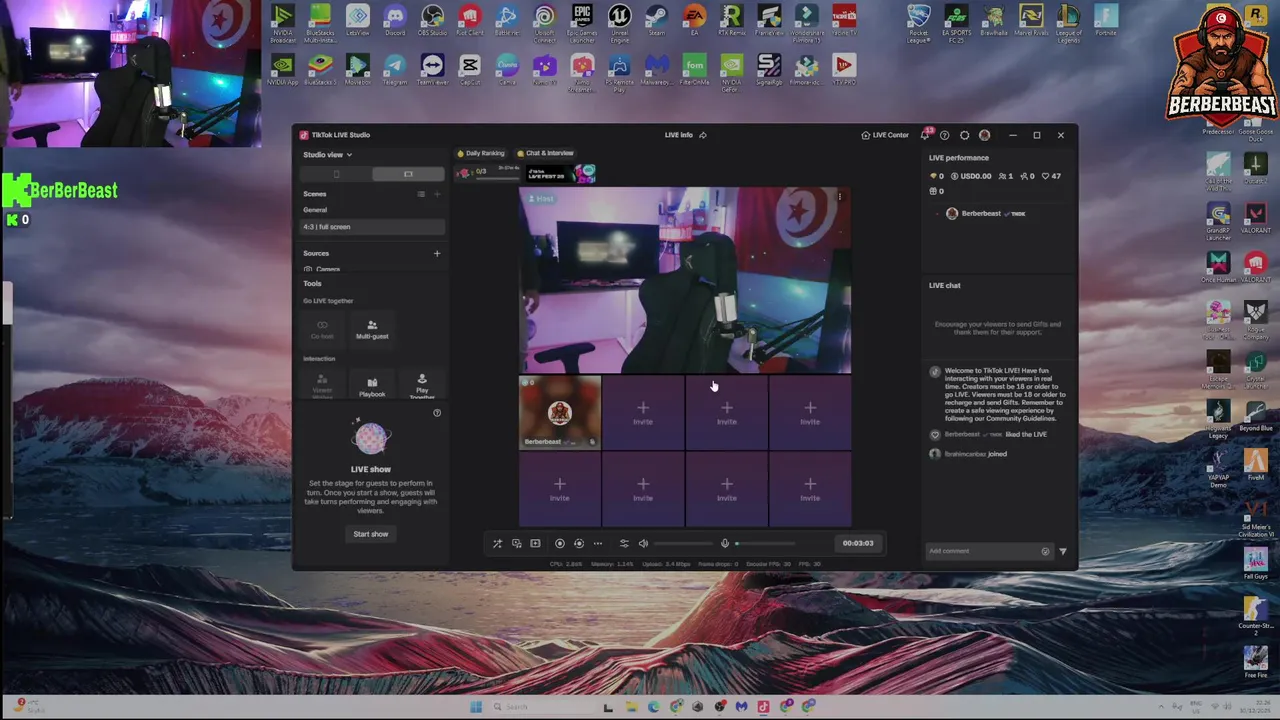Image resolution: width=1280 pixels, height=720 pixels.
Task: Open CapCut desktop shortcut
Action: (x=470, y=70)
